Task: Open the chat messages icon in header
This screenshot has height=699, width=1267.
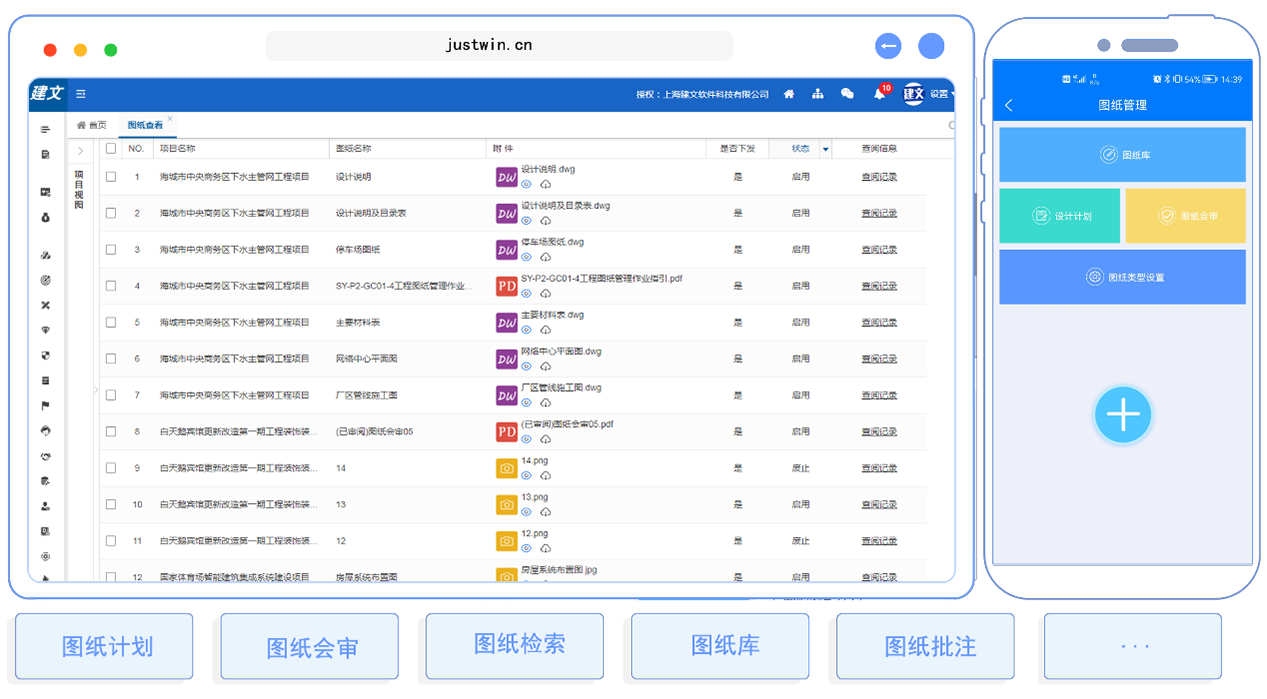Action: (x=847, y=94)
